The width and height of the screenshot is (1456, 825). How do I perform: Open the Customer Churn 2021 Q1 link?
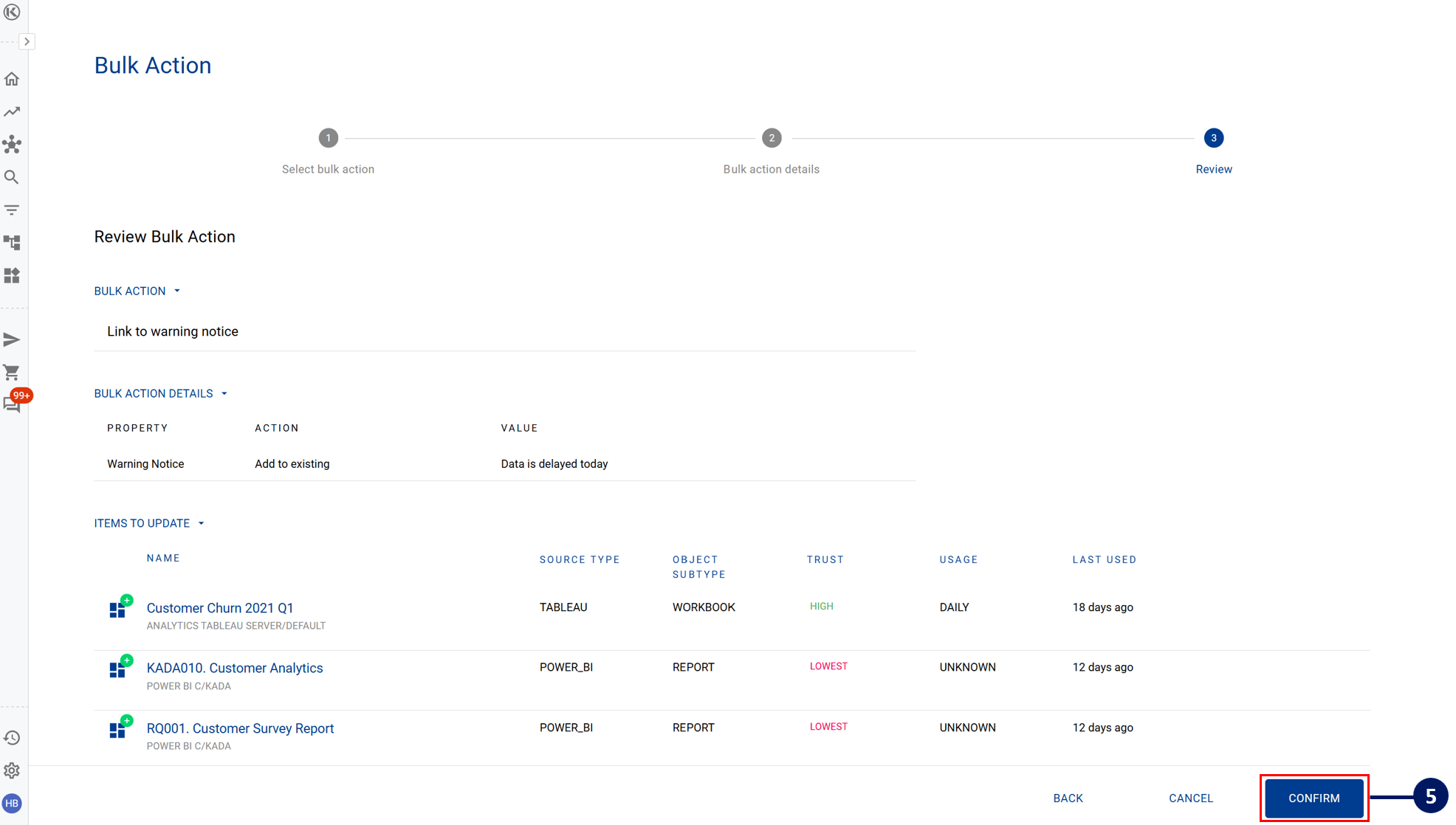pyautogui.click(x=220, y=608)
